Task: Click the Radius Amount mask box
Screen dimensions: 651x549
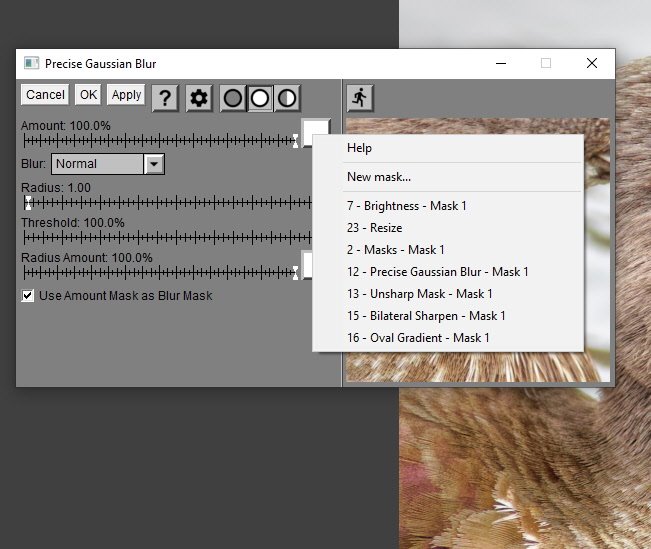Action: click(307, 265)
